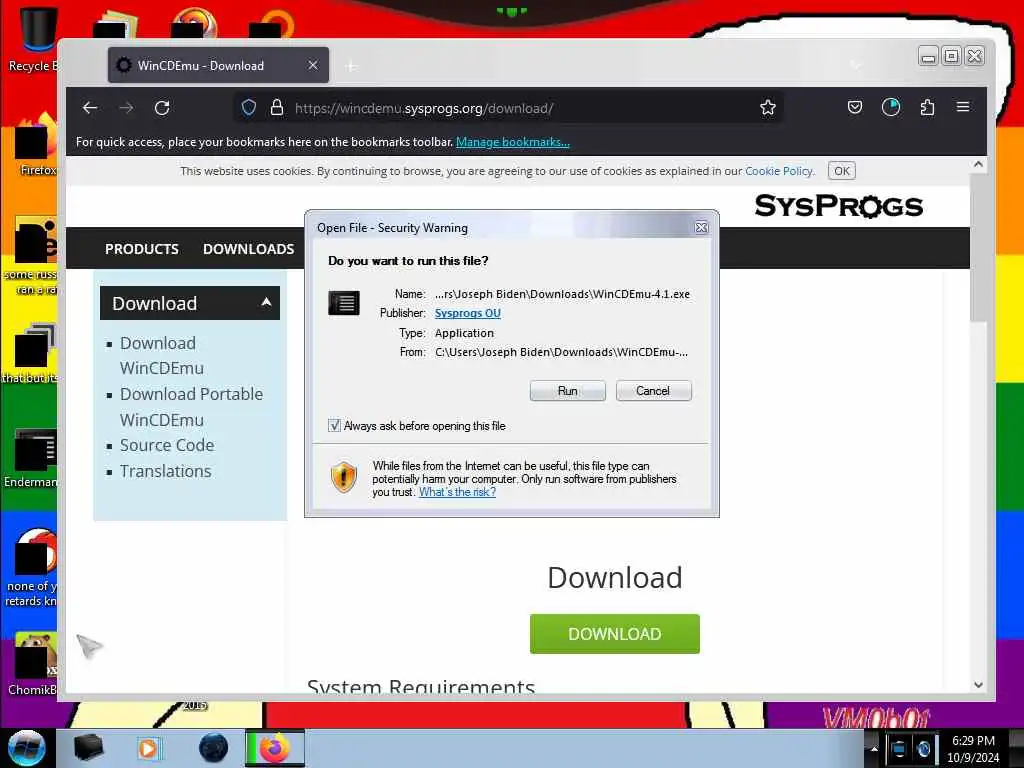Click Run in the security warning
Viewport: 1024px width, 768px height.
(568, 391)
